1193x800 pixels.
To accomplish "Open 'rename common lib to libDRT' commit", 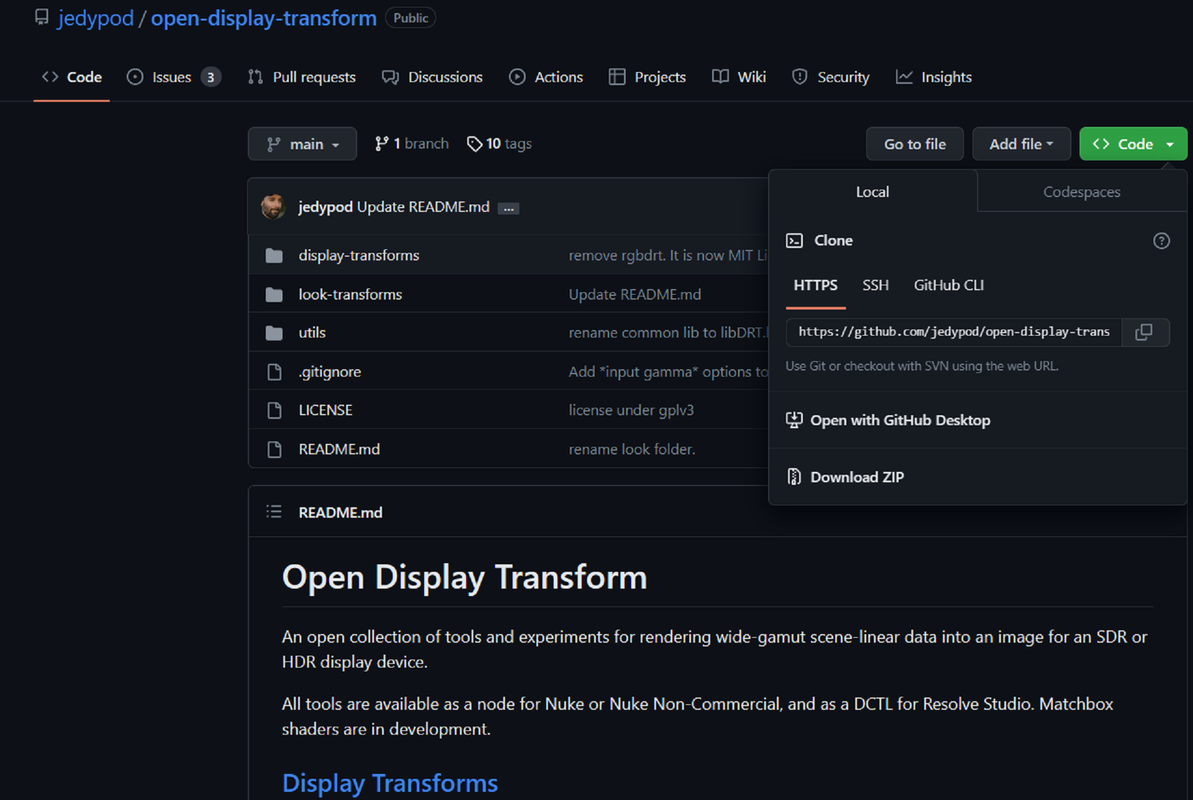I will 668,333.
